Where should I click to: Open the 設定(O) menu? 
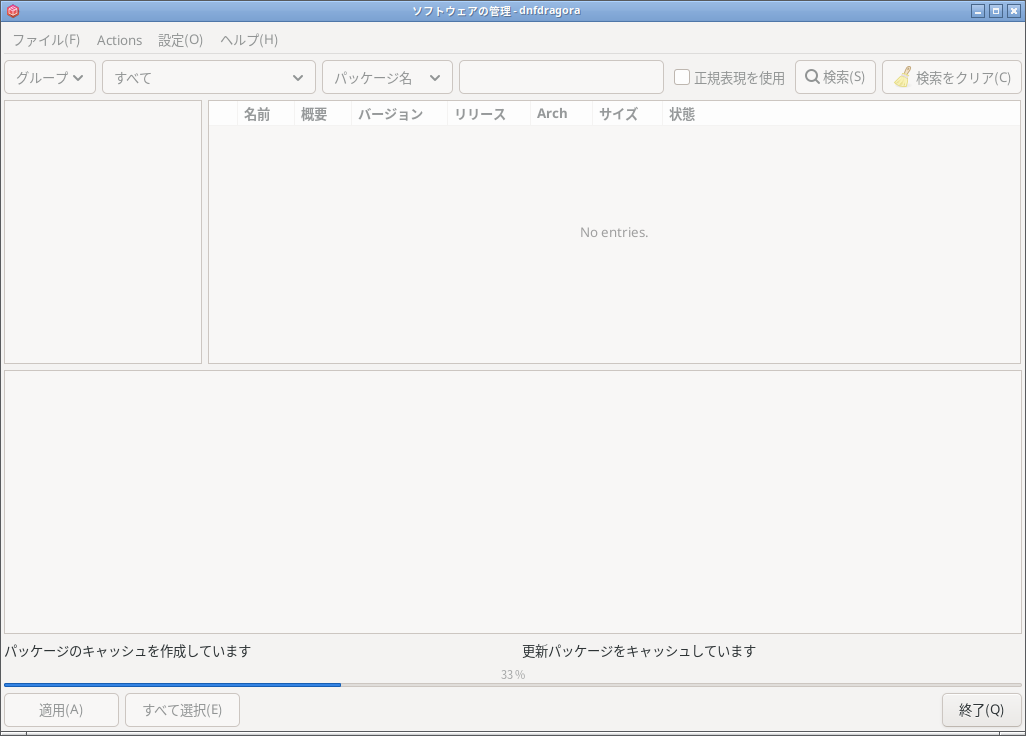[180, 40]
